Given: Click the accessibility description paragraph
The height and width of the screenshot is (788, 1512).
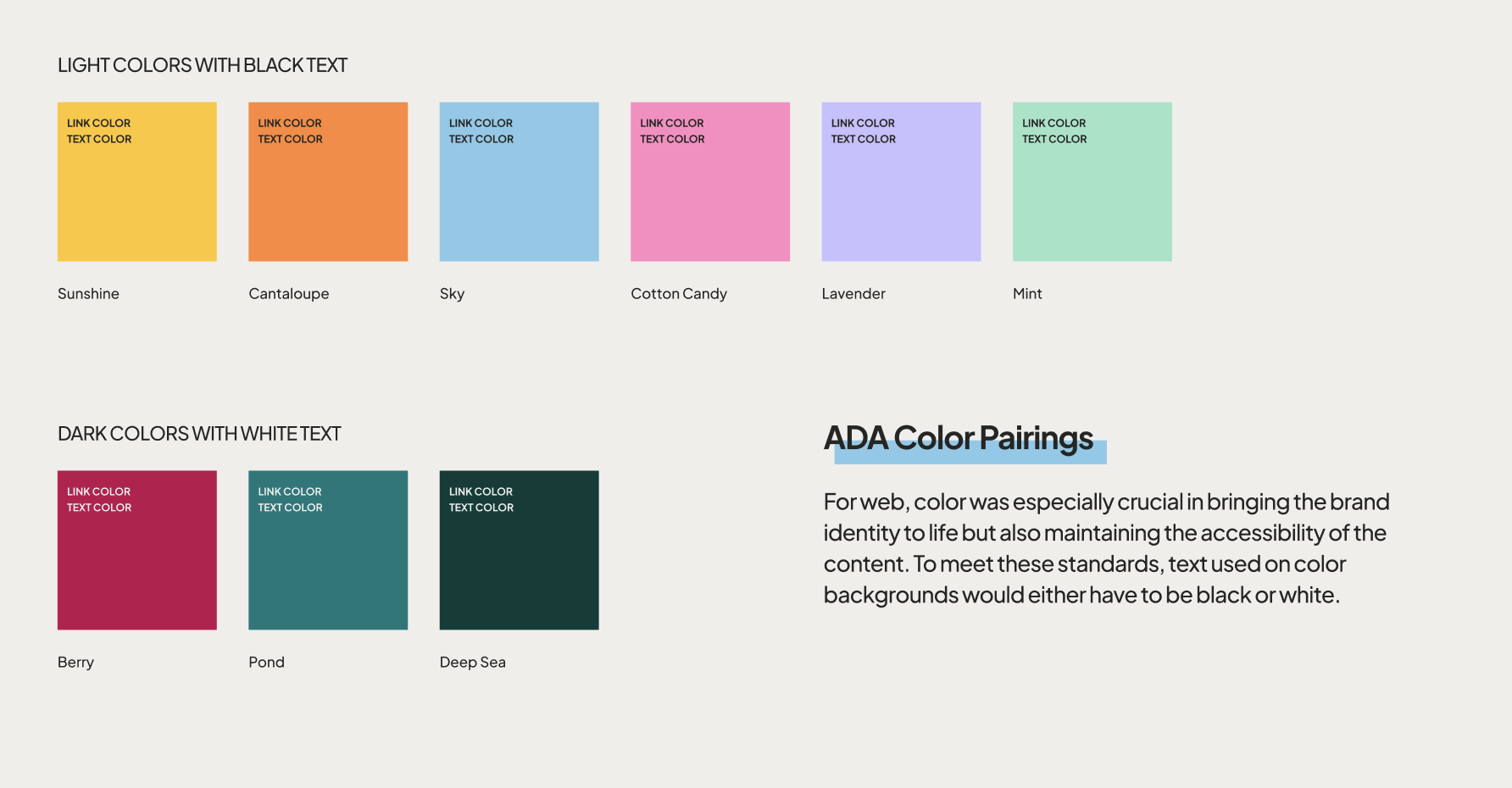Looking at the screenshot, I should point(1106,548).
